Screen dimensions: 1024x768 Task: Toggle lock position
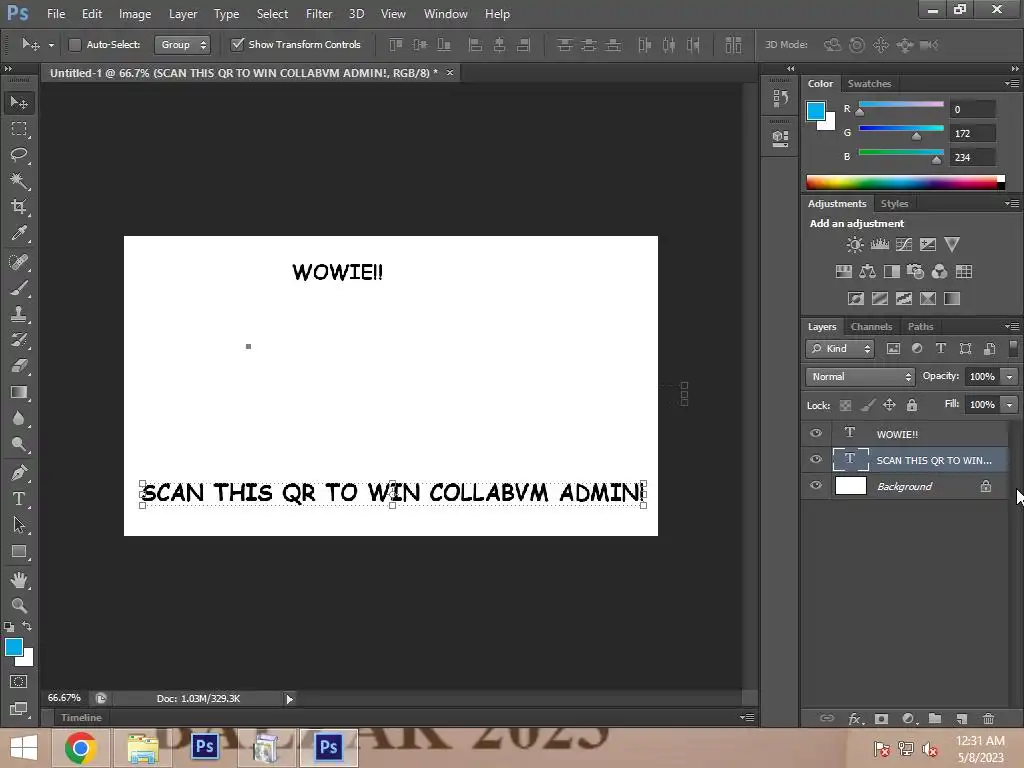[889, 406]
